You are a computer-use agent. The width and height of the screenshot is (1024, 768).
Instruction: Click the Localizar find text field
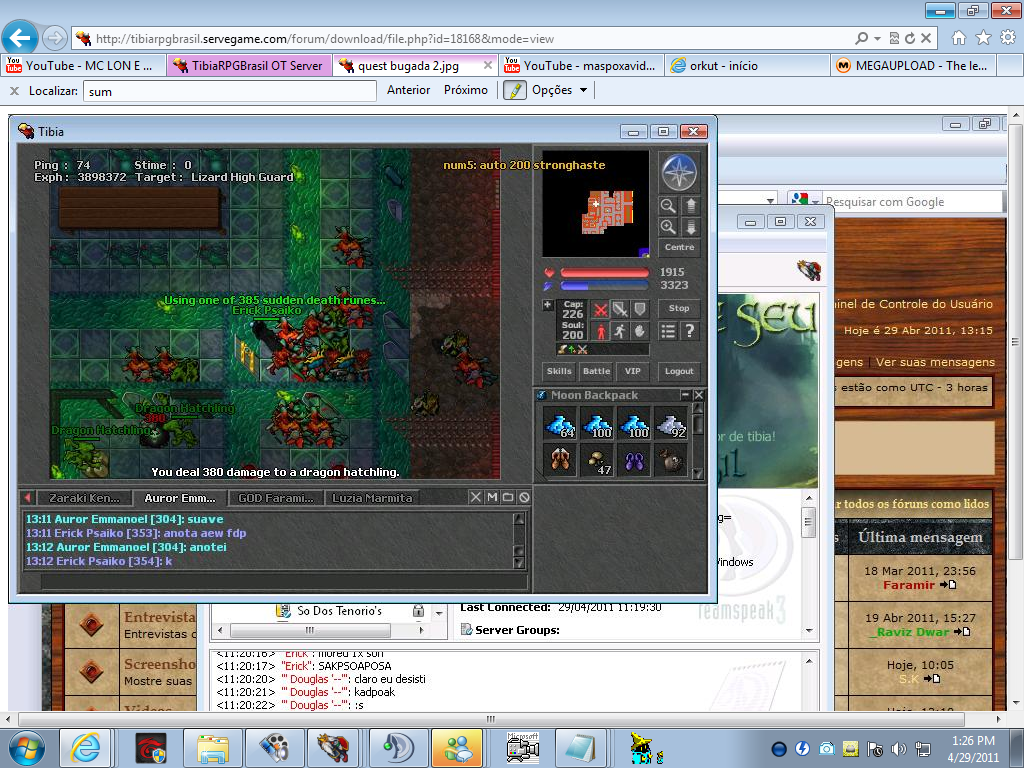pyautogui.click(x=230, y=91)
